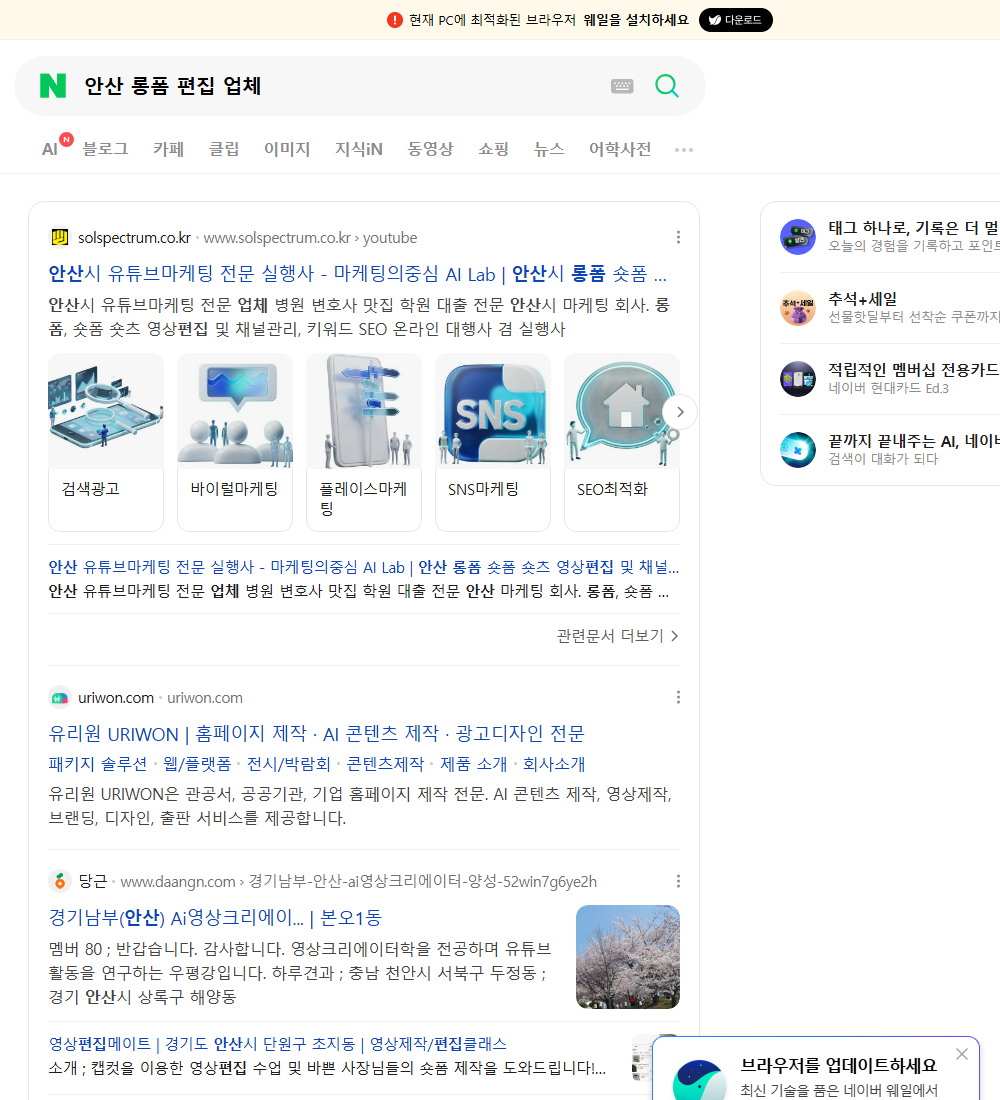The image size is (1000, 1100).
Task: Open the www.daangn.com result URL path
Action: click(359, 881)
